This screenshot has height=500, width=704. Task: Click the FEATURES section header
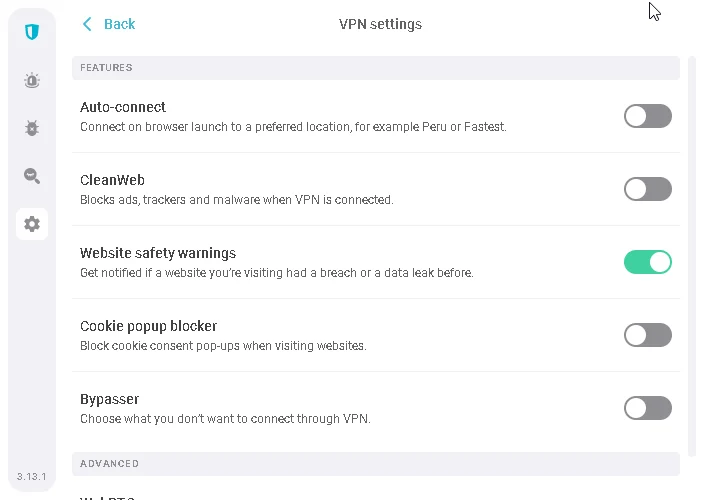click(x=106, y=68)
